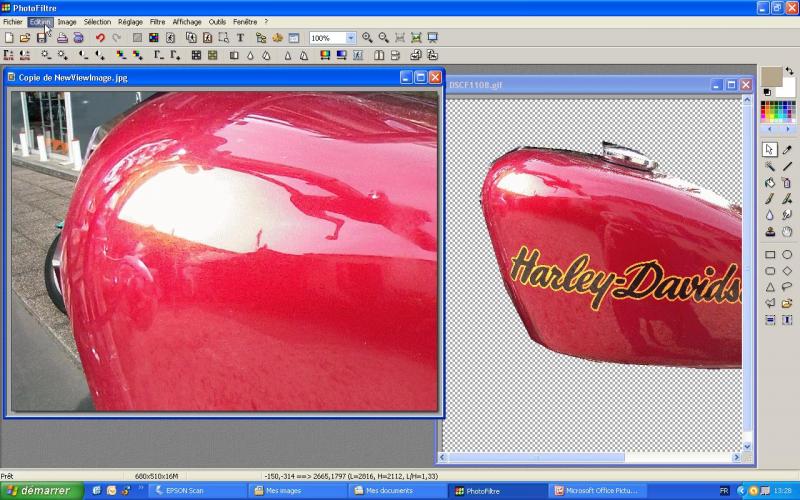The height and width of the screenshot is (500, 800).
Task: Click the Zoom out magnifier icon
Action: 383,38
